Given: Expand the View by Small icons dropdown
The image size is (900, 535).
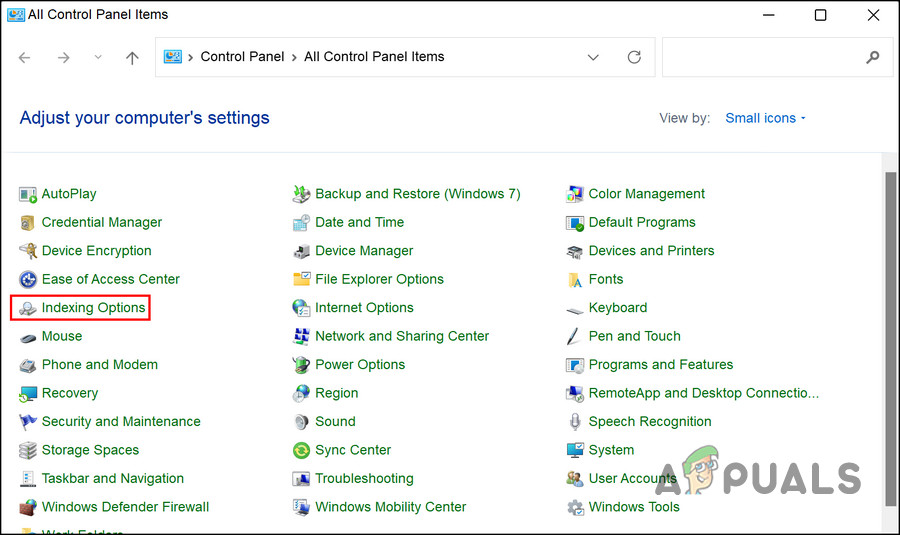Looking at the screenshot, I should click(765, 118).
